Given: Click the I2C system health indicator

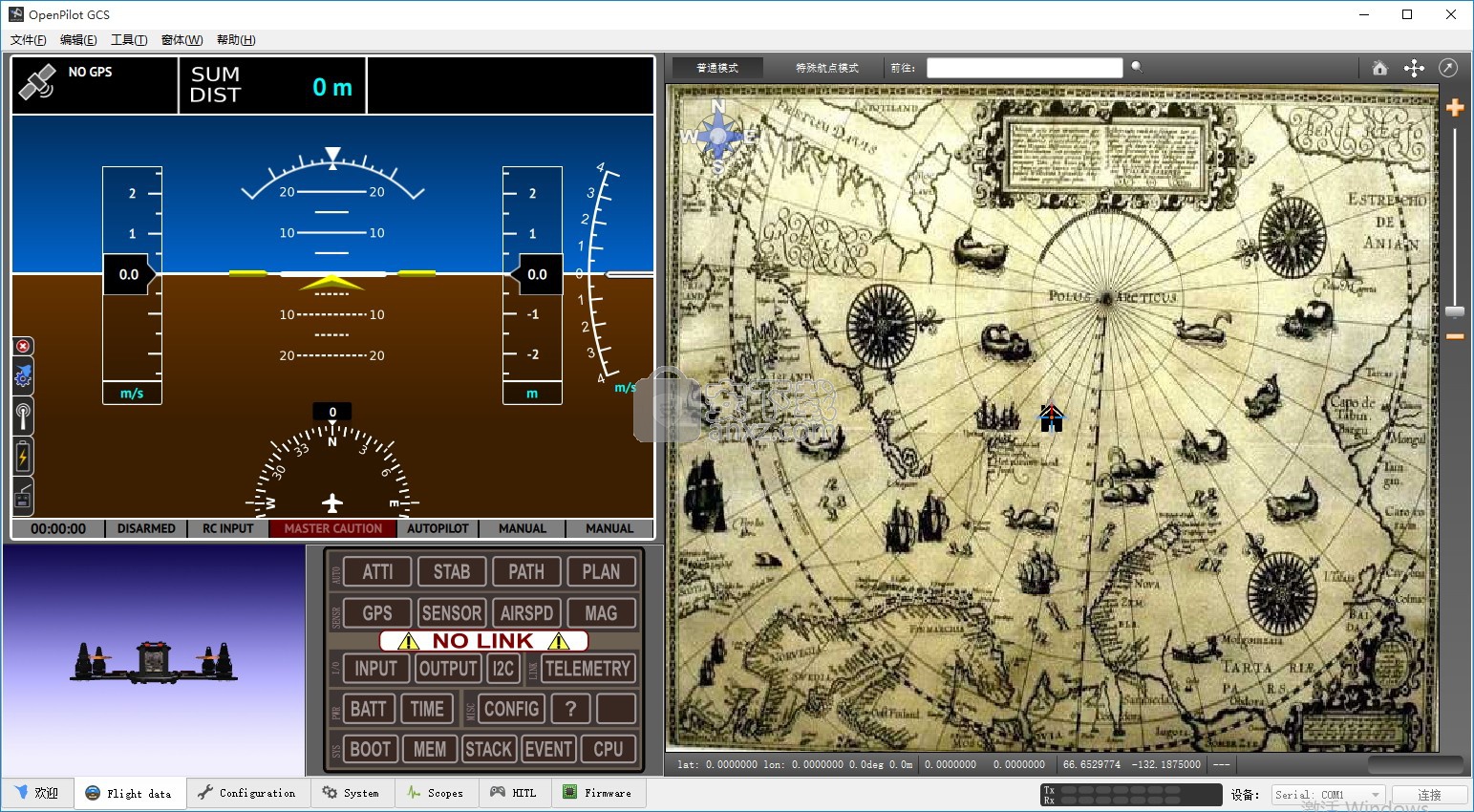Looking at the screenshot, I should (503, 669).
